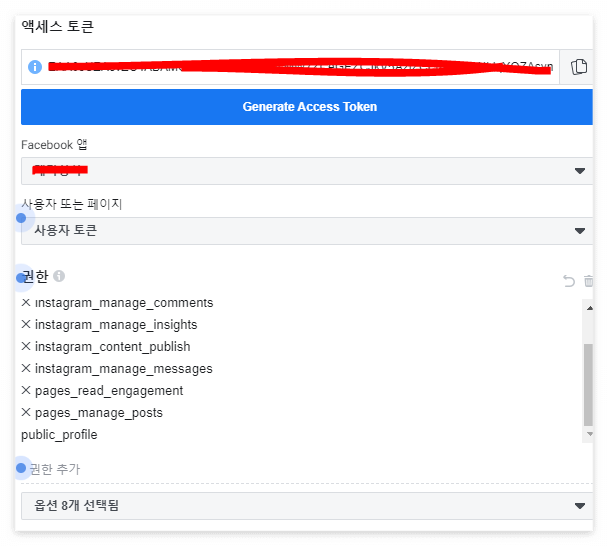Click the trash icon to clear permissions
This screenshot has height=546, width=608.
pos(588,280)
